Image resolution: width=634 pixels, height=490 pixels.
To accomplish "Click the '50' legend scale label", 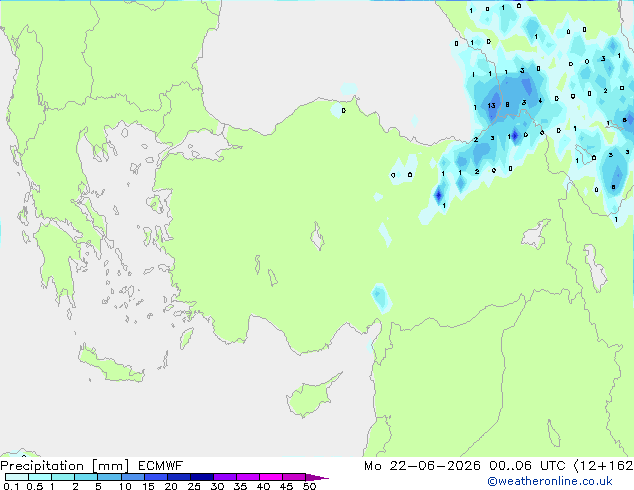I will coord(309,486).
